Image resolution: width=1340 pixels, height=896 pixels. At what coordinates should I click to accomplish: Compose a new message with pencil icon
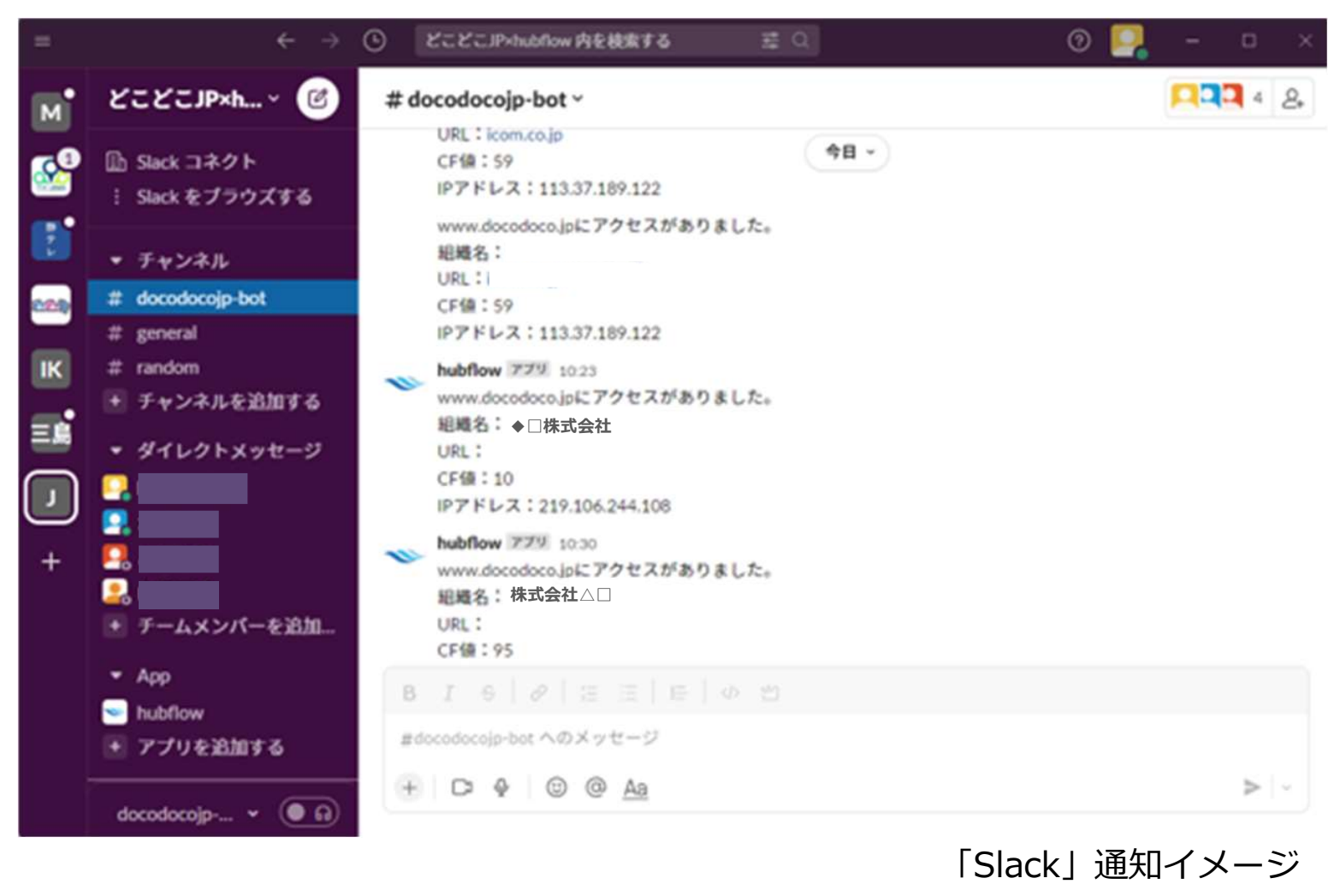tap(317, 98)
